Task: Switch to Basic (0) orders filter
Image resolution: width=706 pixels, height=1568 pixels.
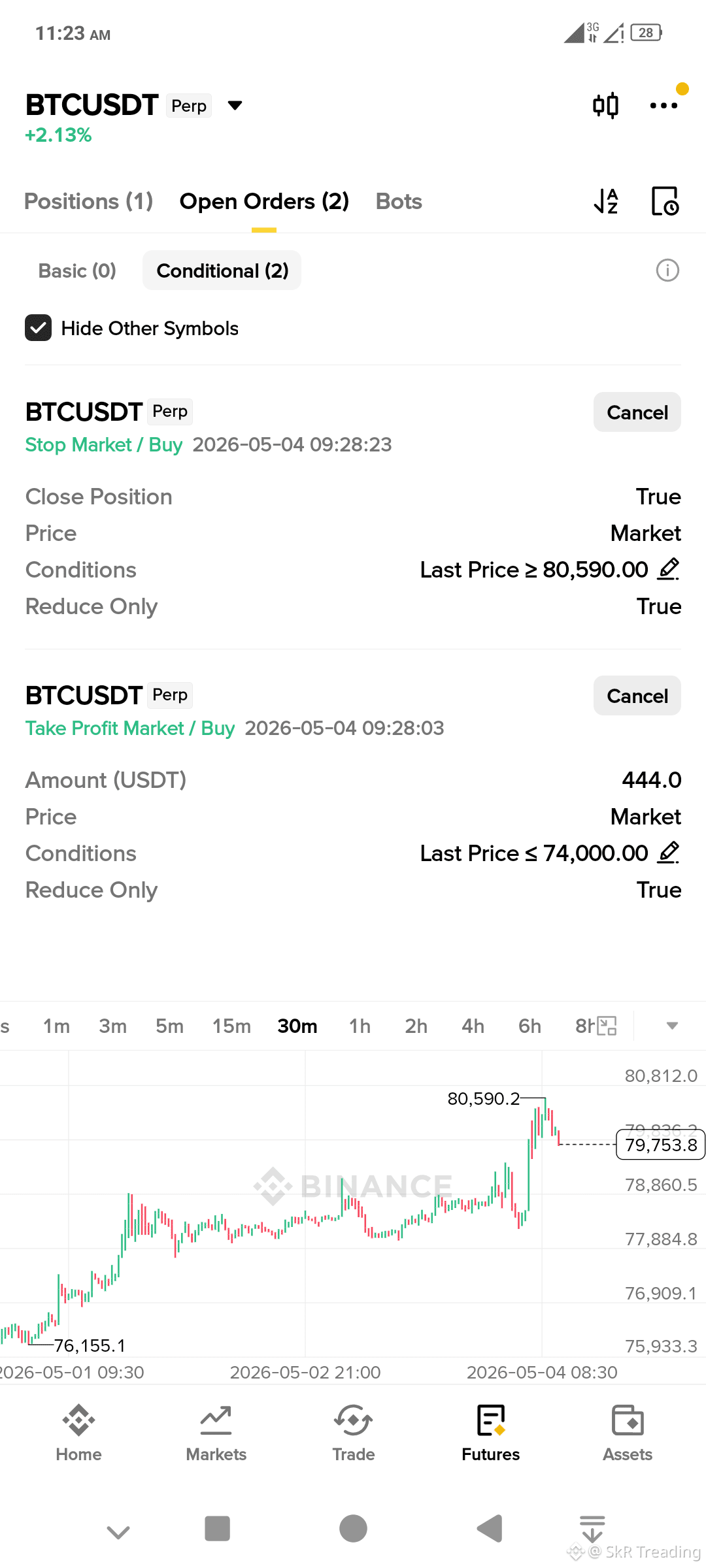Action: pyautogui.click(x=77, y=270)
